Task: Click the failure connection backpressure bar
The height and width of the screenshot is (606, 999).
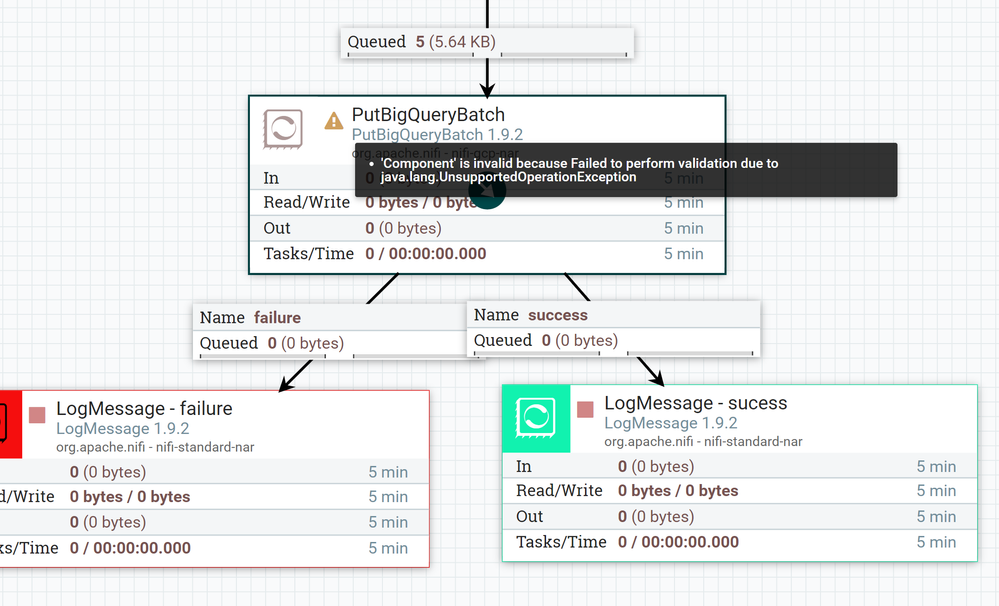Action: coord(340,356)
